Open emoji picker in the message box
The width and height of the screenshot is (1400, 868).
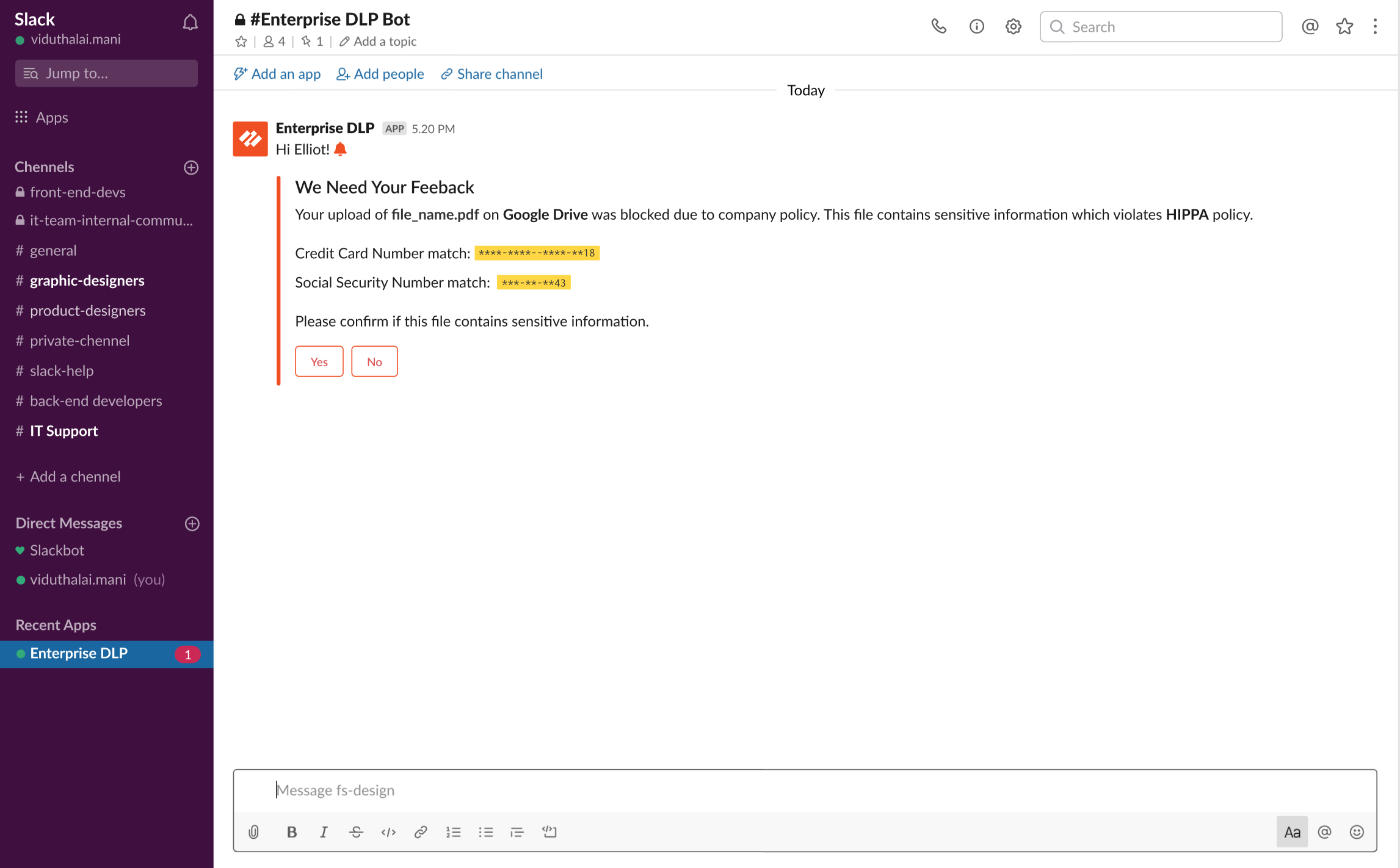[1356, 832]
